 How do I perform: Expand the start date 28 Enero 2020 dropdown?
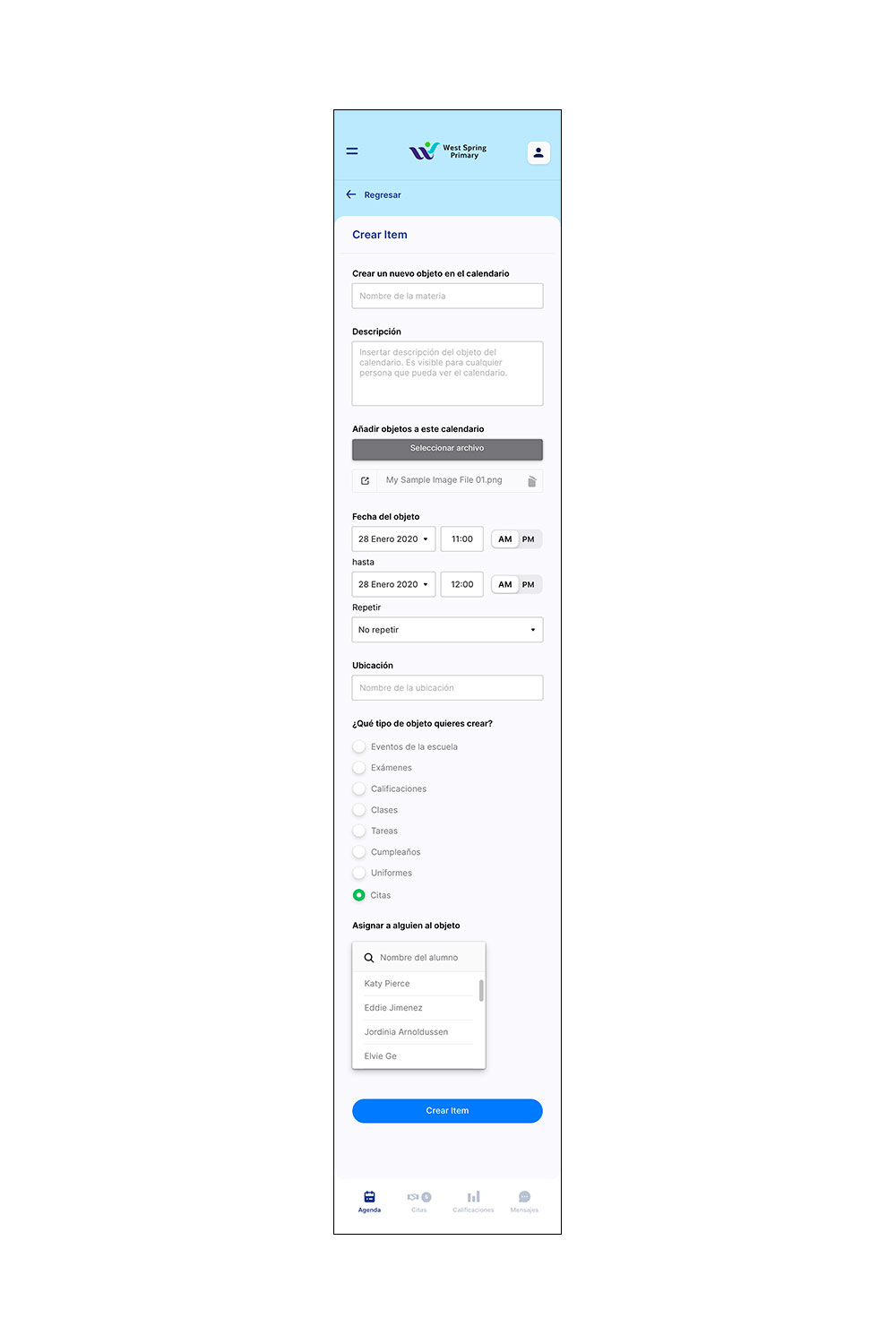point(393,539)
